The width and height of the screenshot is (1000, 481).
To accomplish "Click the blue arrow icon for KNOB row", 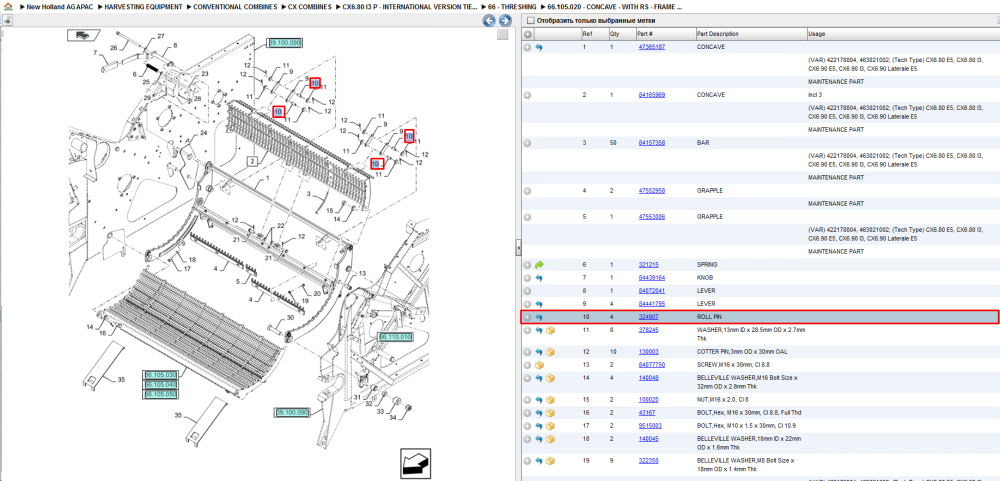I will coord(539,278).
